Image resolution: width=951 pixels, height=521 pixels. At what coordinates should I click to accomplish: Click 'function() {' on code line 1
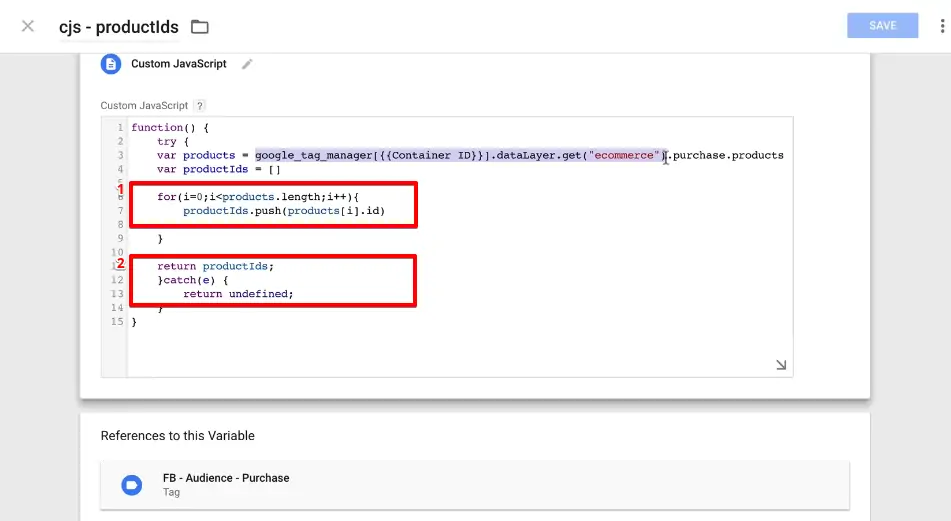(x=170, y=127)
